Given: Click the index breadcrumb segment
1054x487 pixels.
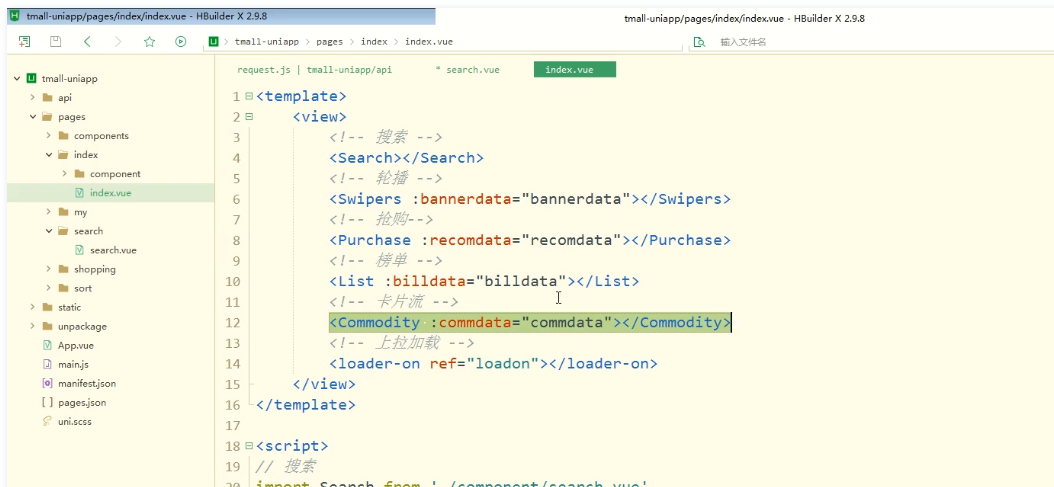Looking at the screenshot, I should point(374,42).
